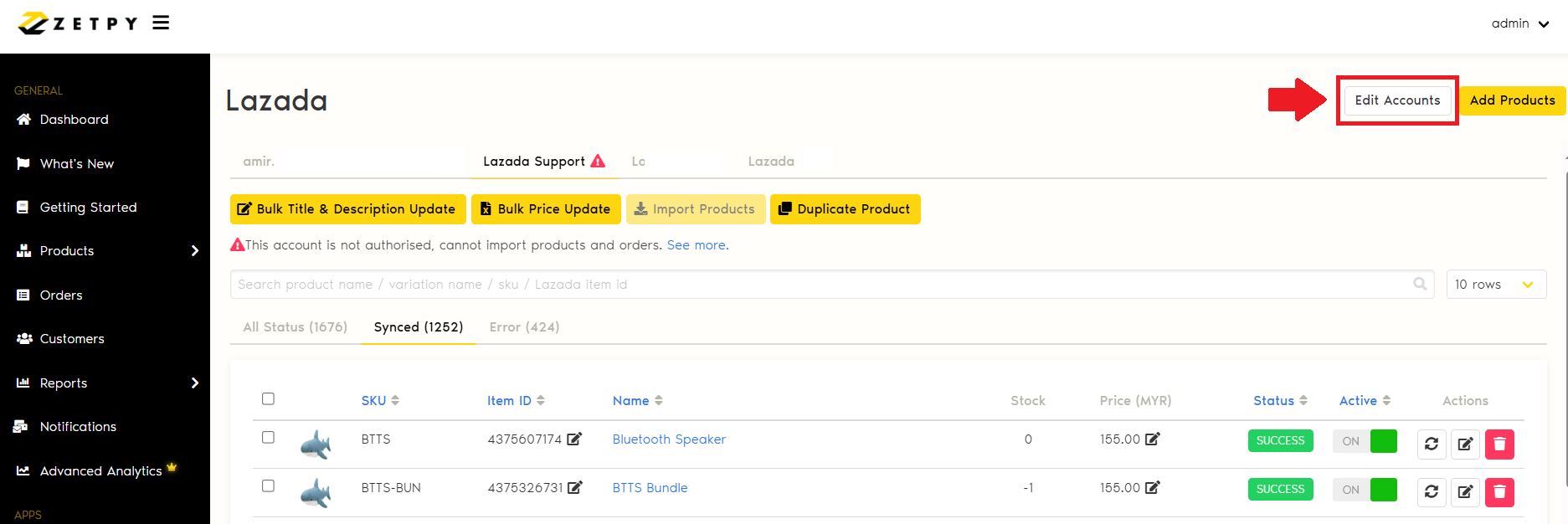
Task: Click the price edit icon for BTTS-BUN
Action: point(1153,487)
